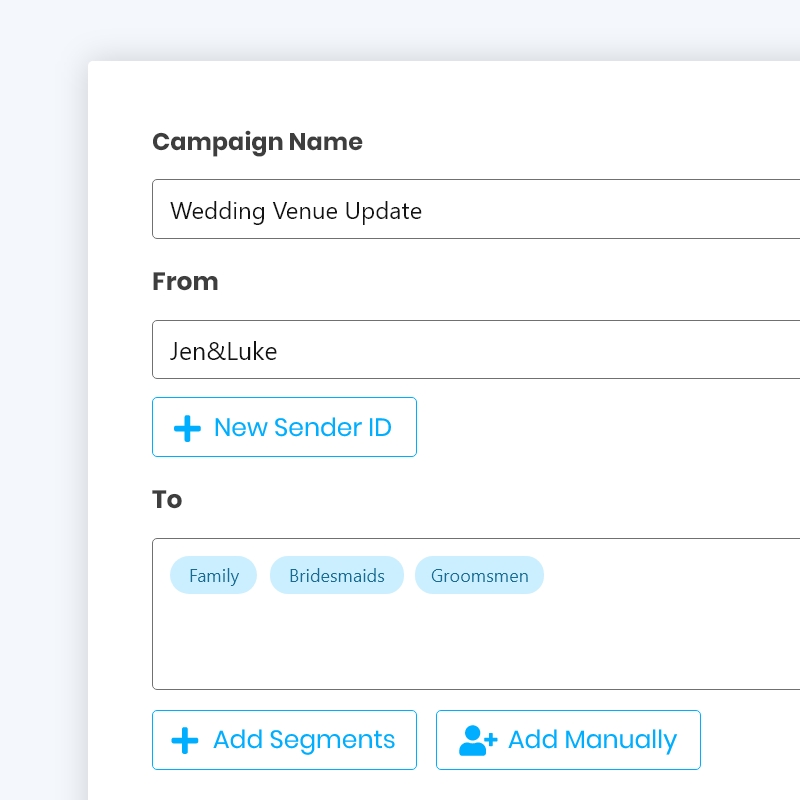Click the add-person icon in Add Manually
The width and height of the screenshot is (800, 800).
pos(477,740)
